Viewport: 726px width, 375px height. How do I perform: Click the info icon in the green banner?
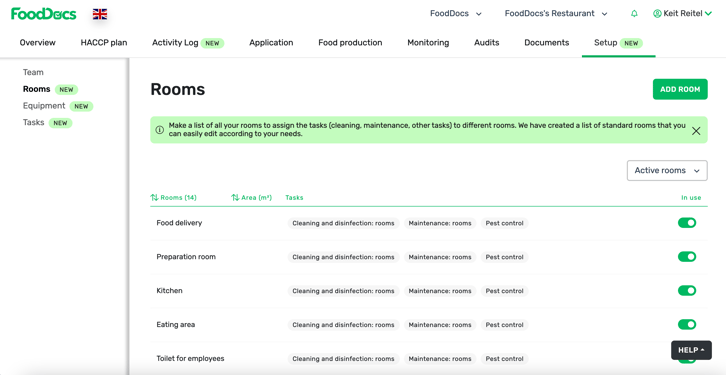click(160, 130)
